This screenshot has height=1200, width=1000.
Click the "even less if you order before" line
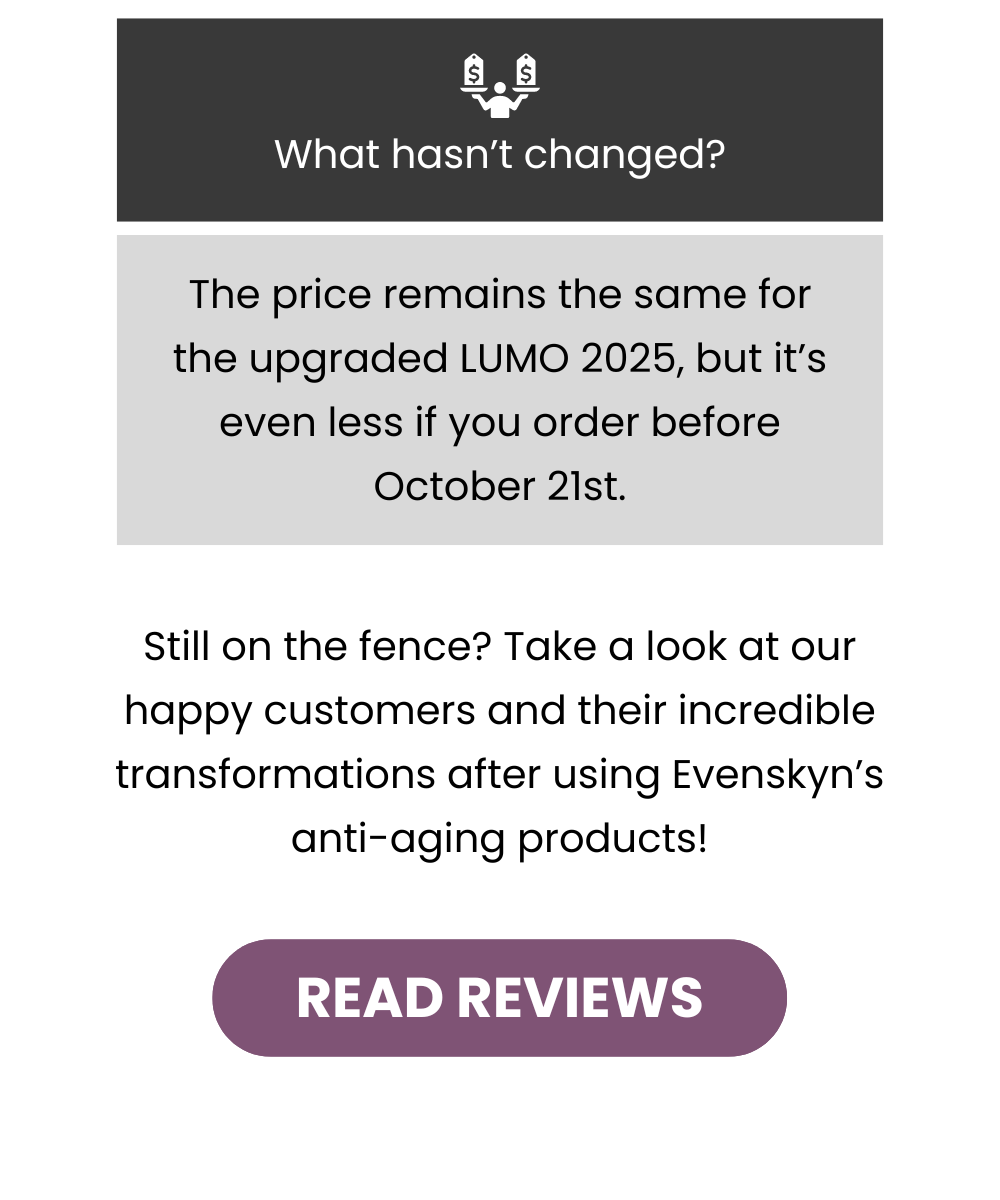(x=500, y=422)
